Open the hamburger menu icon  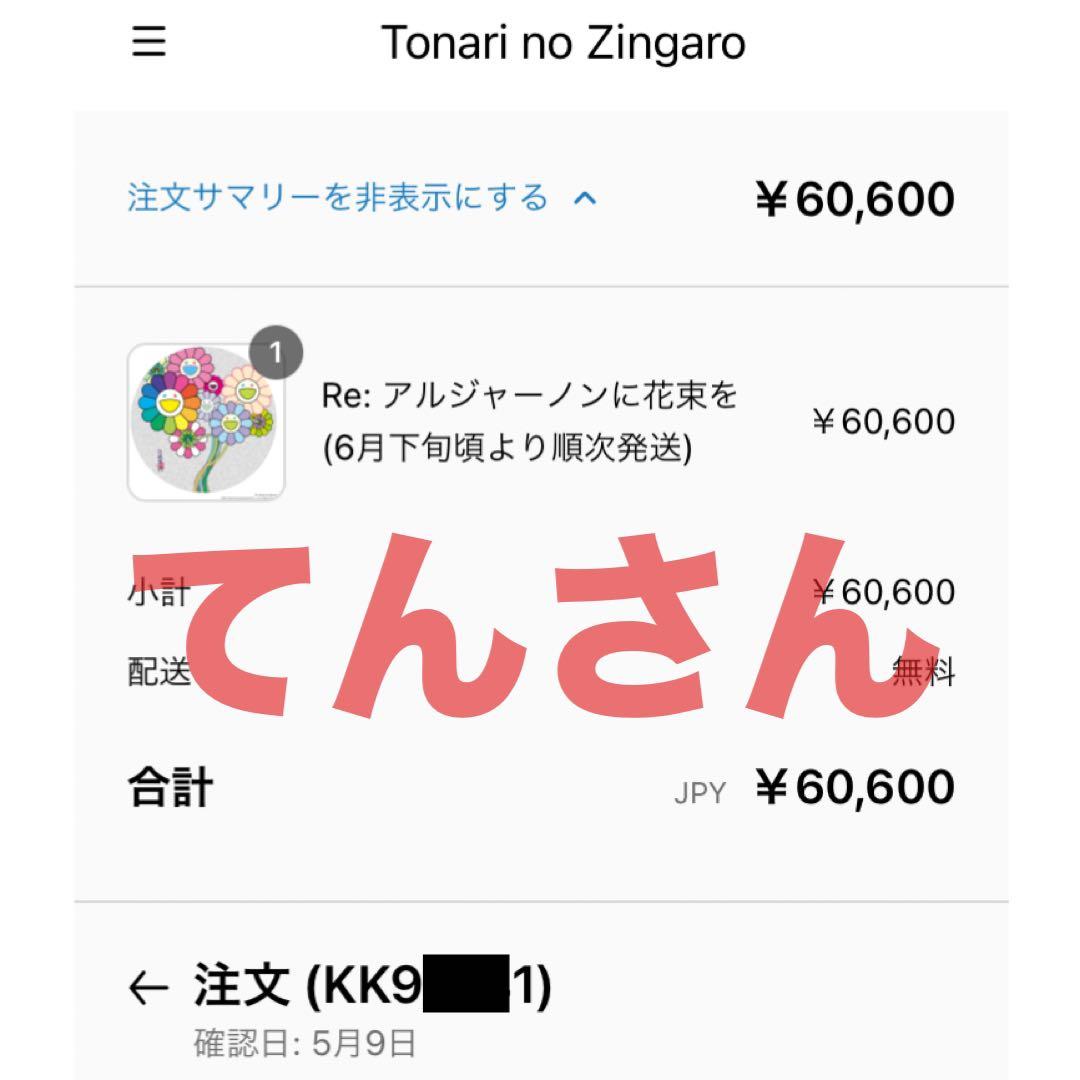(x=148, y=42)
